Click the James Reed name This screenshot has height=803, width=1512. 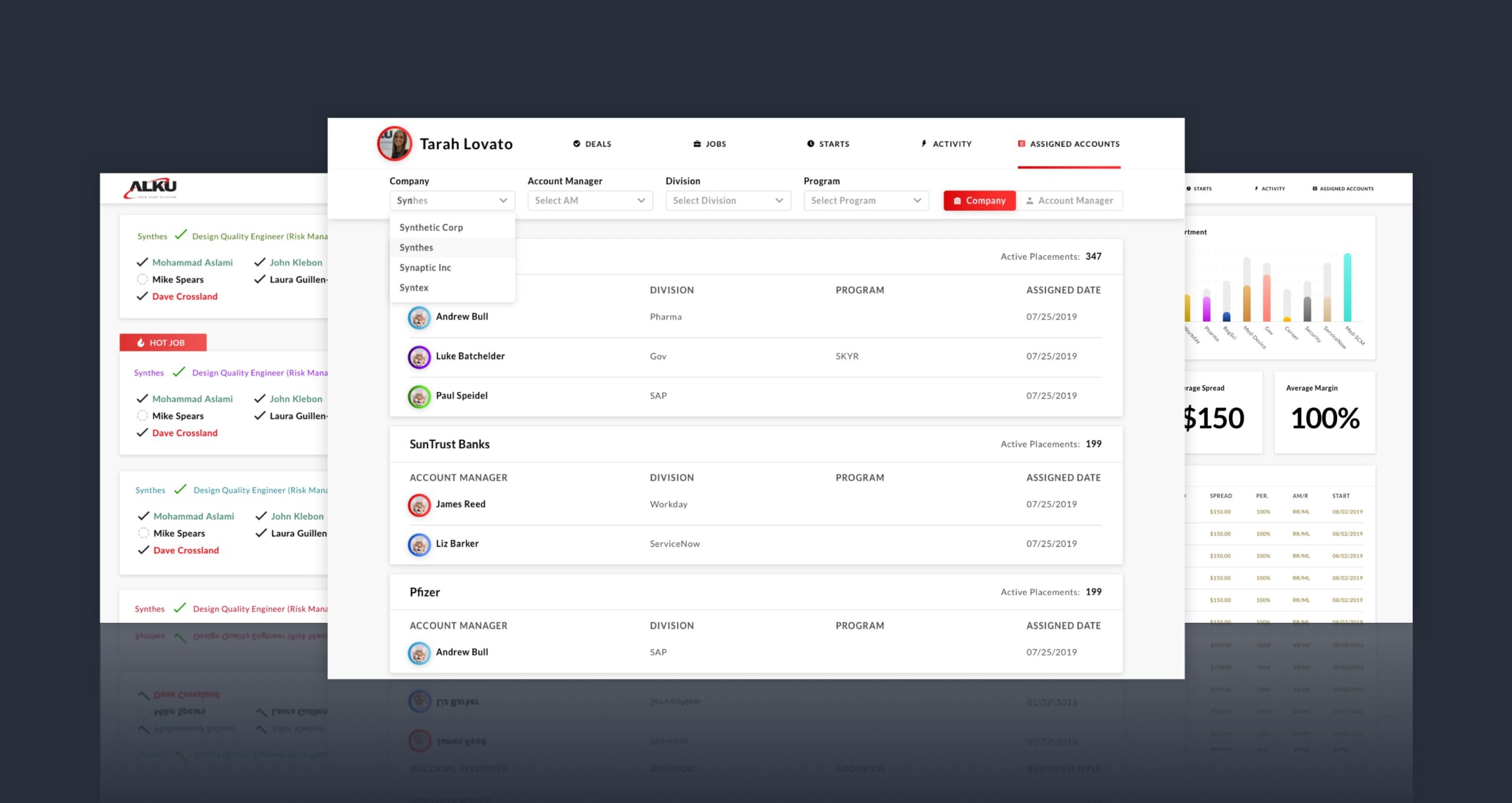pos(461,504)
